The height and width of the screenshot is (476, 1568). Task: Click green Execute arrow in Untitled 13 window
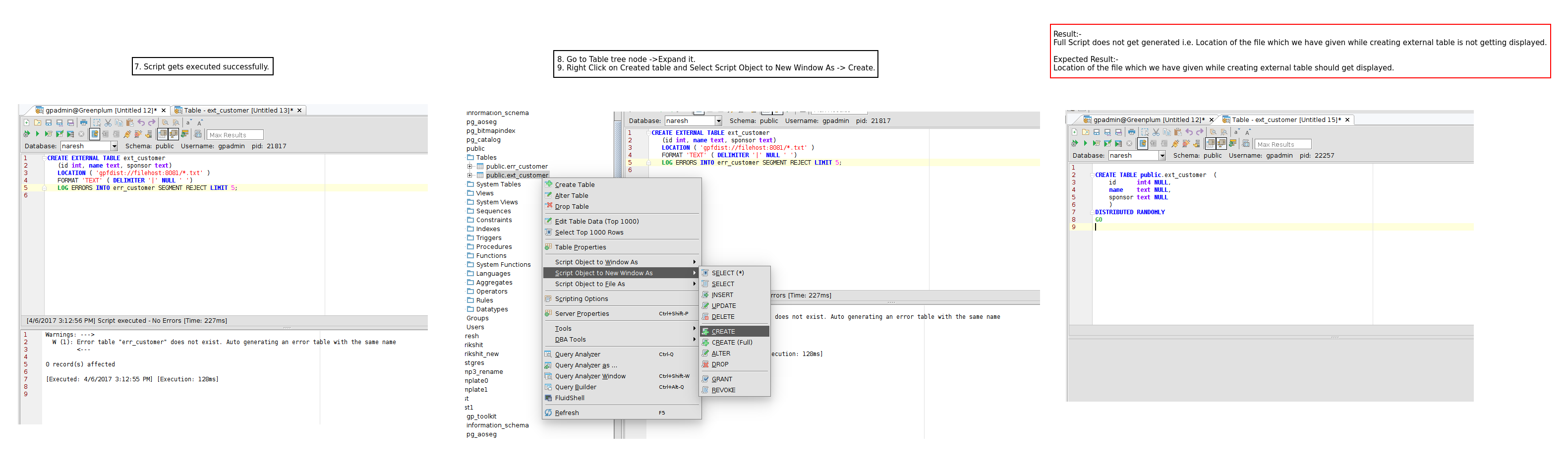pos(38,134)
